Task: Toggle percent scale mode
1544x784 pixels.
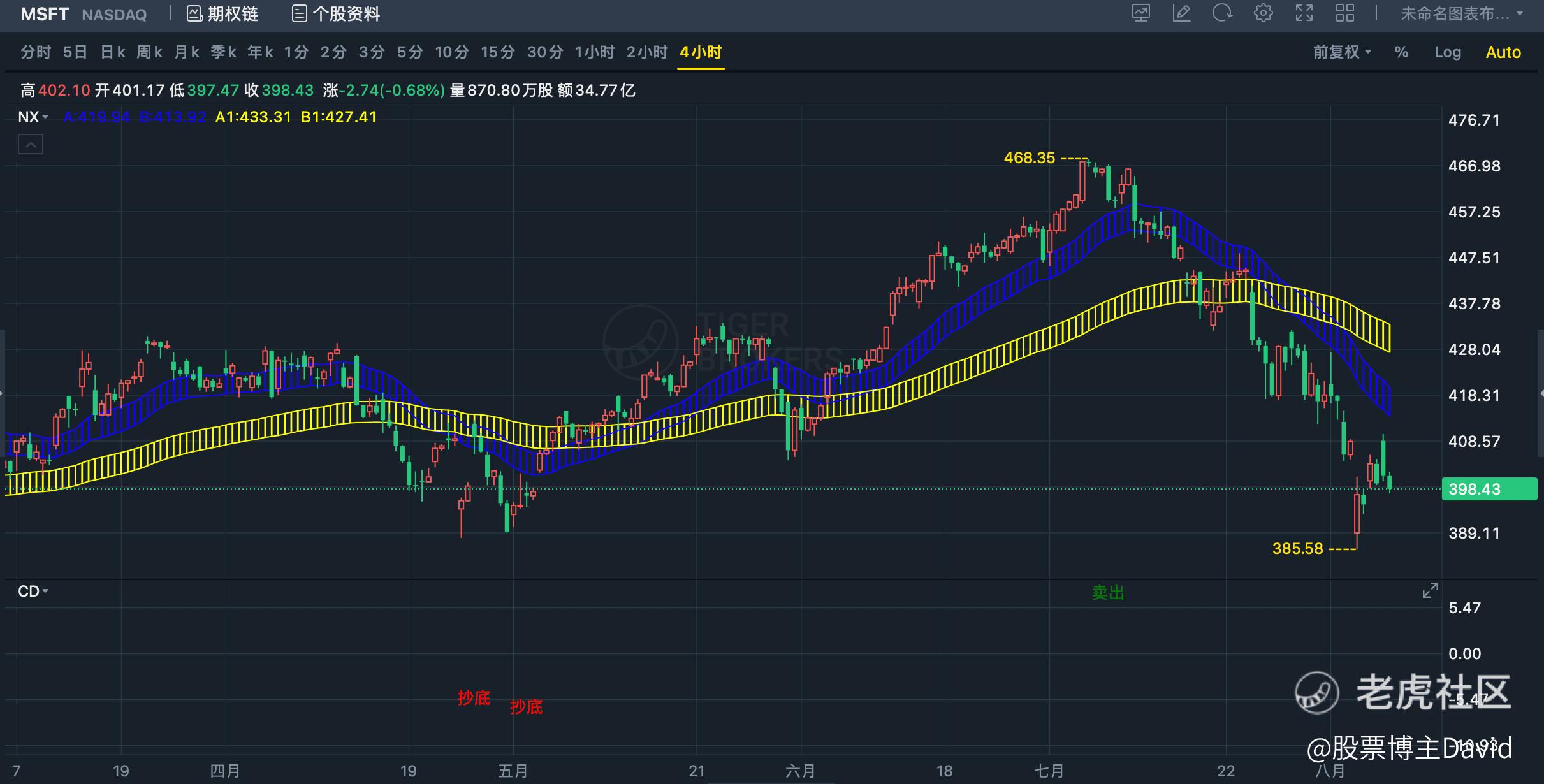Action: coord(1401,52)
